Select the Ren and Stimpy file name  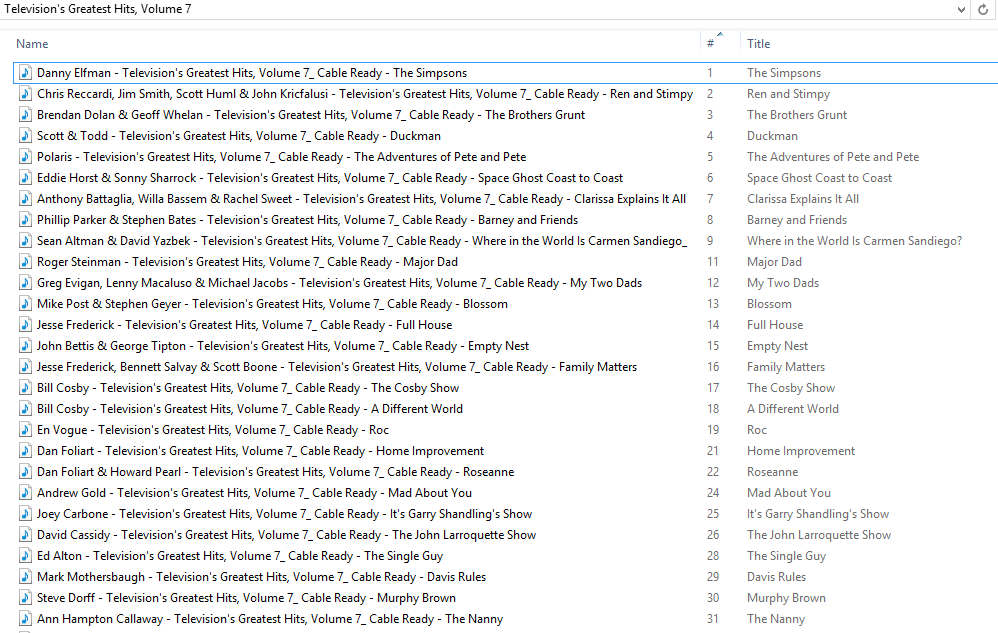point(364,94)
